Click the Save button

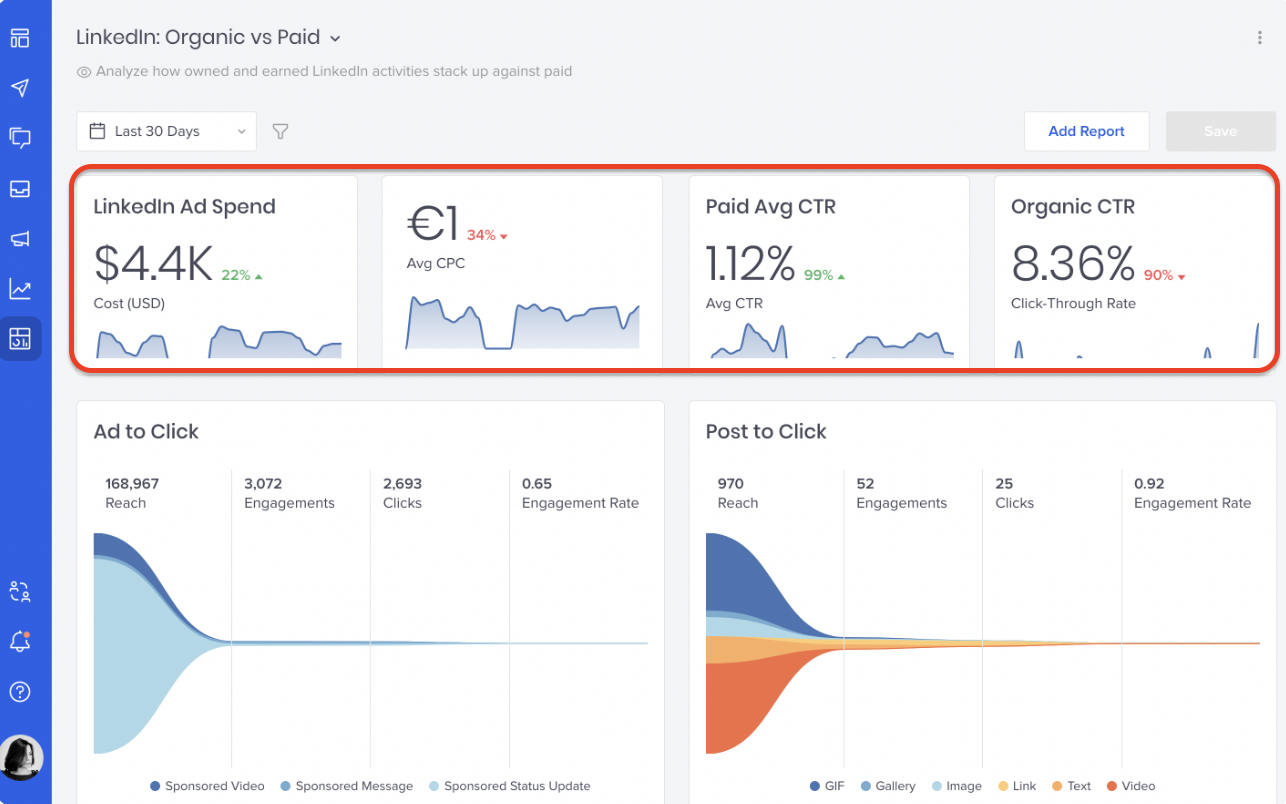pyautogui.click(x=1220, y=131)
